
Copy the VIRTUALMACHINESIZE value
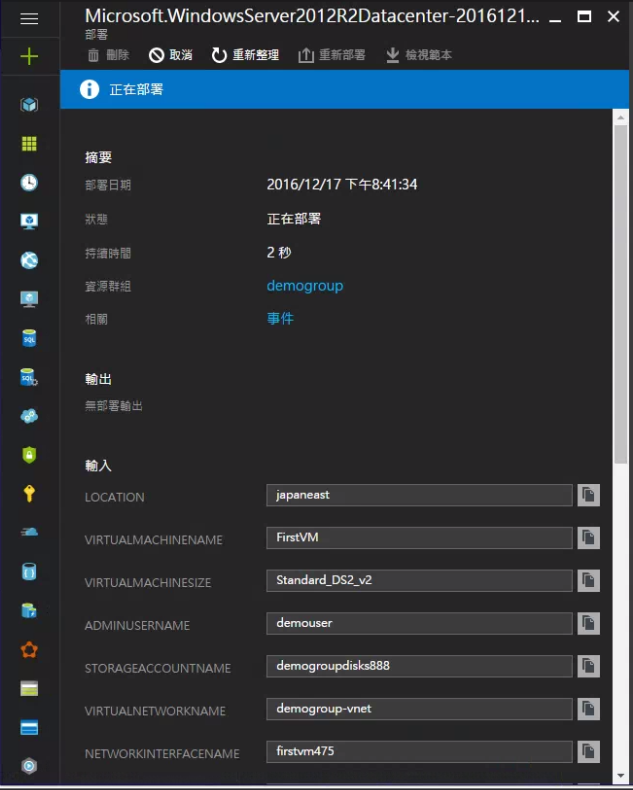pyautogui.click(x=588, y=580)
